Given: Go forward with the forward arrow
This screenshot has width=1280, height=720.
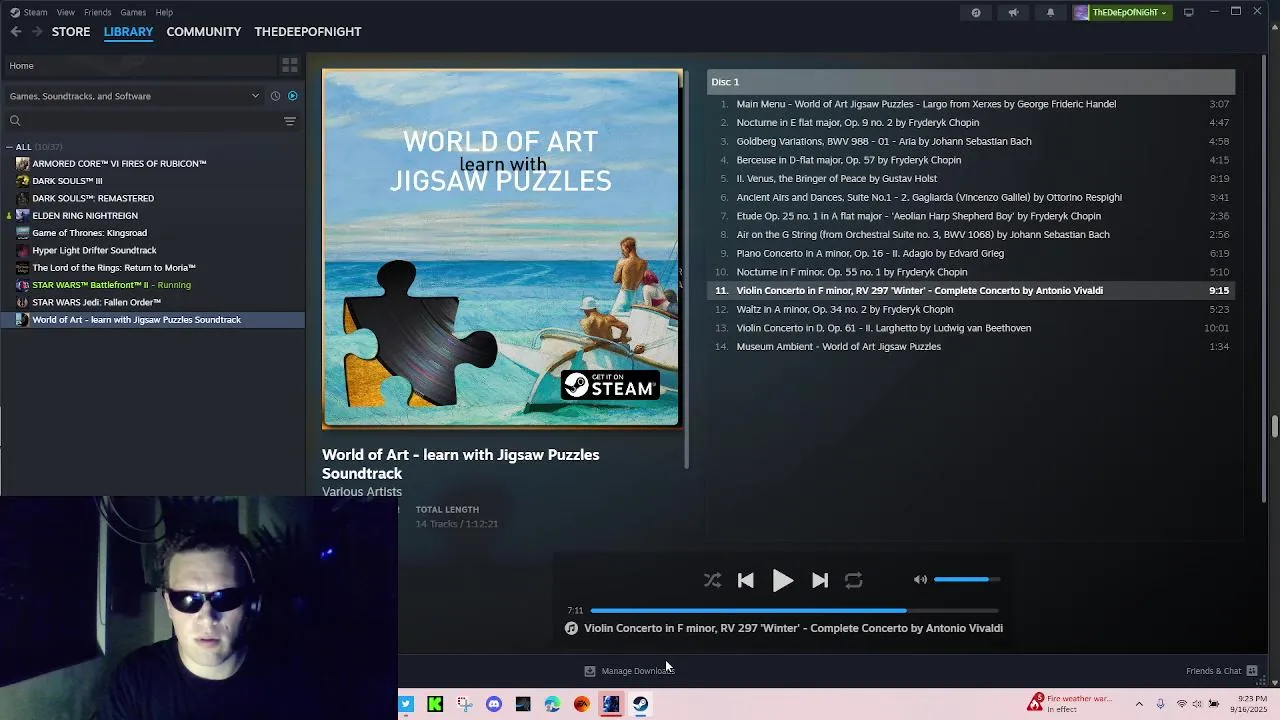Looking at the screenshot, I should tap(37, 32).
